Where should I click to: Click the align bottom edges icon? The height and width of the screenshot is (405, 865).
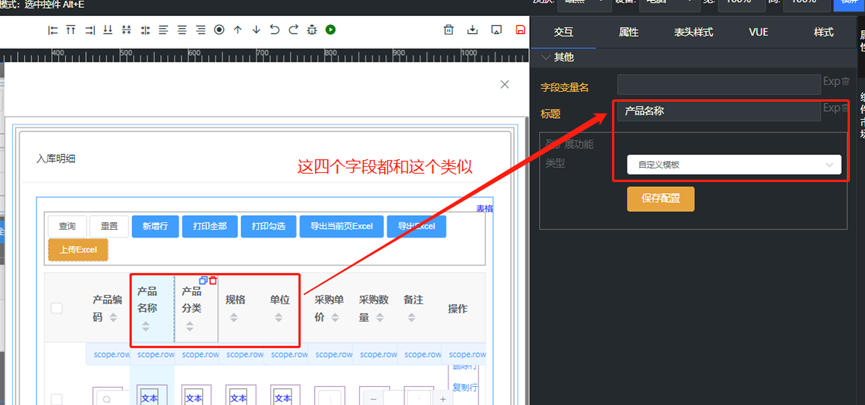108,30
